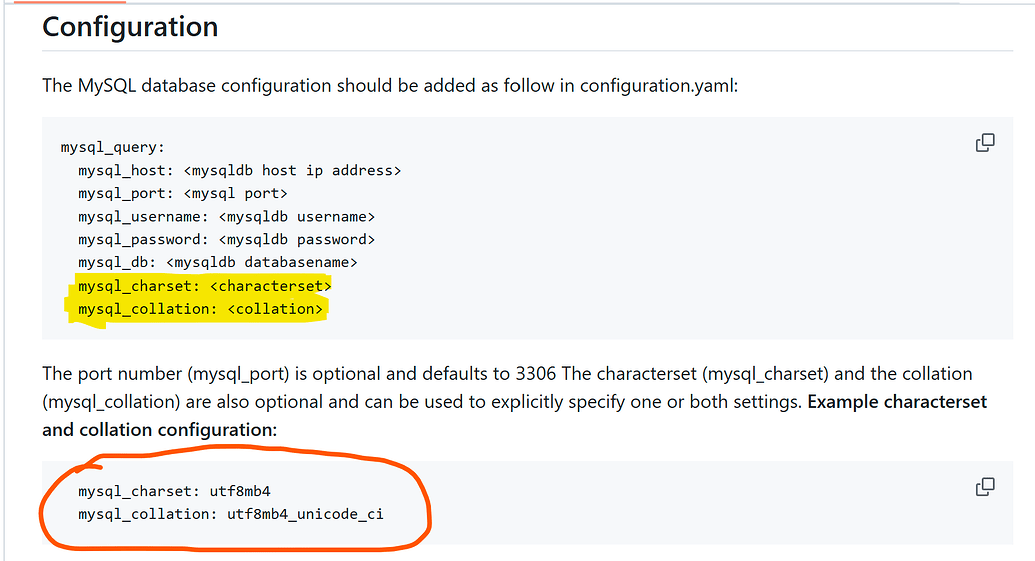The image size is (1035, 561).
Task: Click the utf8mb4_unicode_ci collation example line
Action: point(230,515)
